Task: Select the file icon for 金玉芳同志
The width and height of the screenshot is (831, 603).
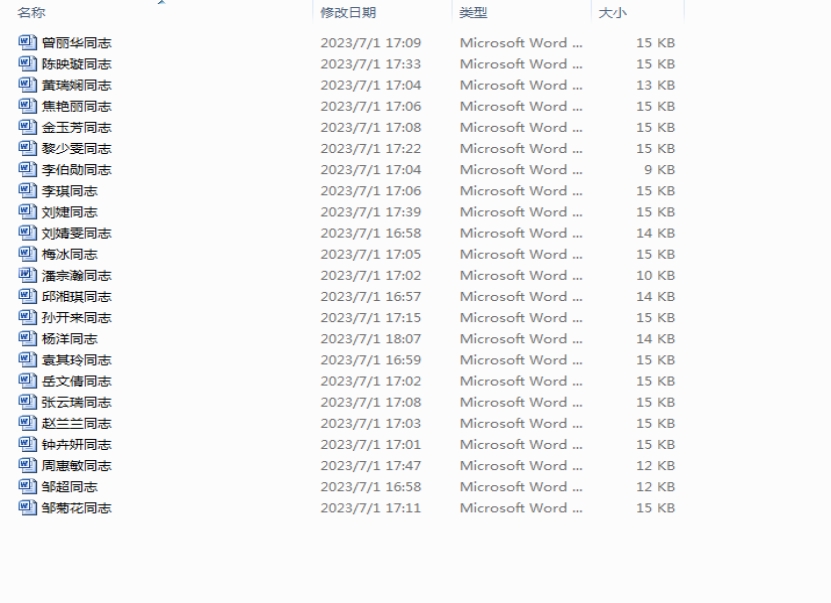Action: pos(27,127)
